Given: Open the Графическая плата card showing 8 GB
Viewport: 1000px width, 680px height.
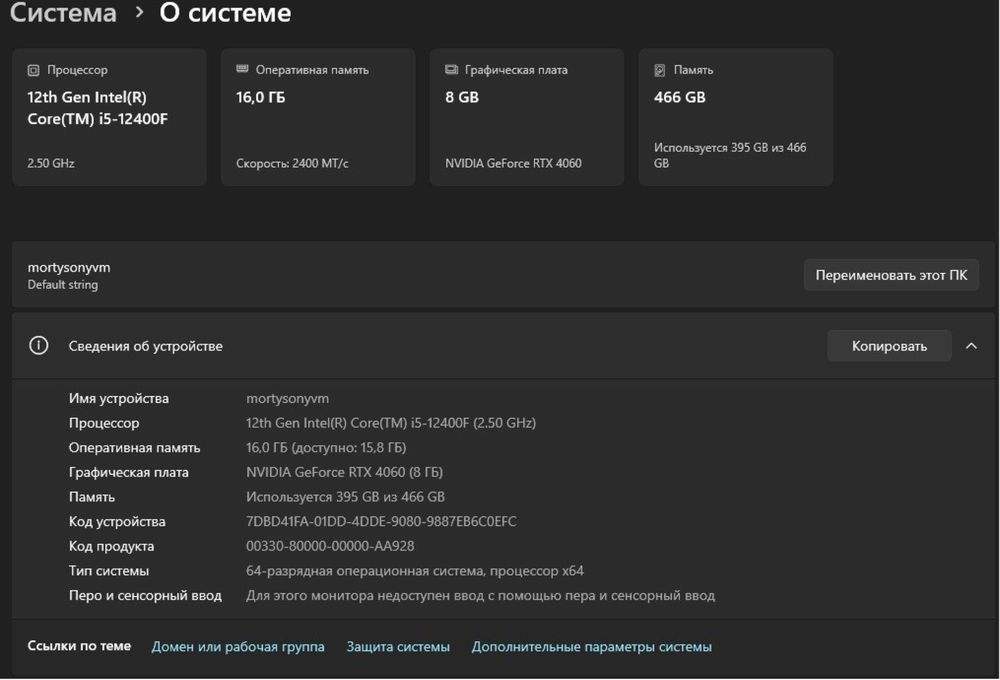Looking at the screenshot, I should [x=527, y=117].
